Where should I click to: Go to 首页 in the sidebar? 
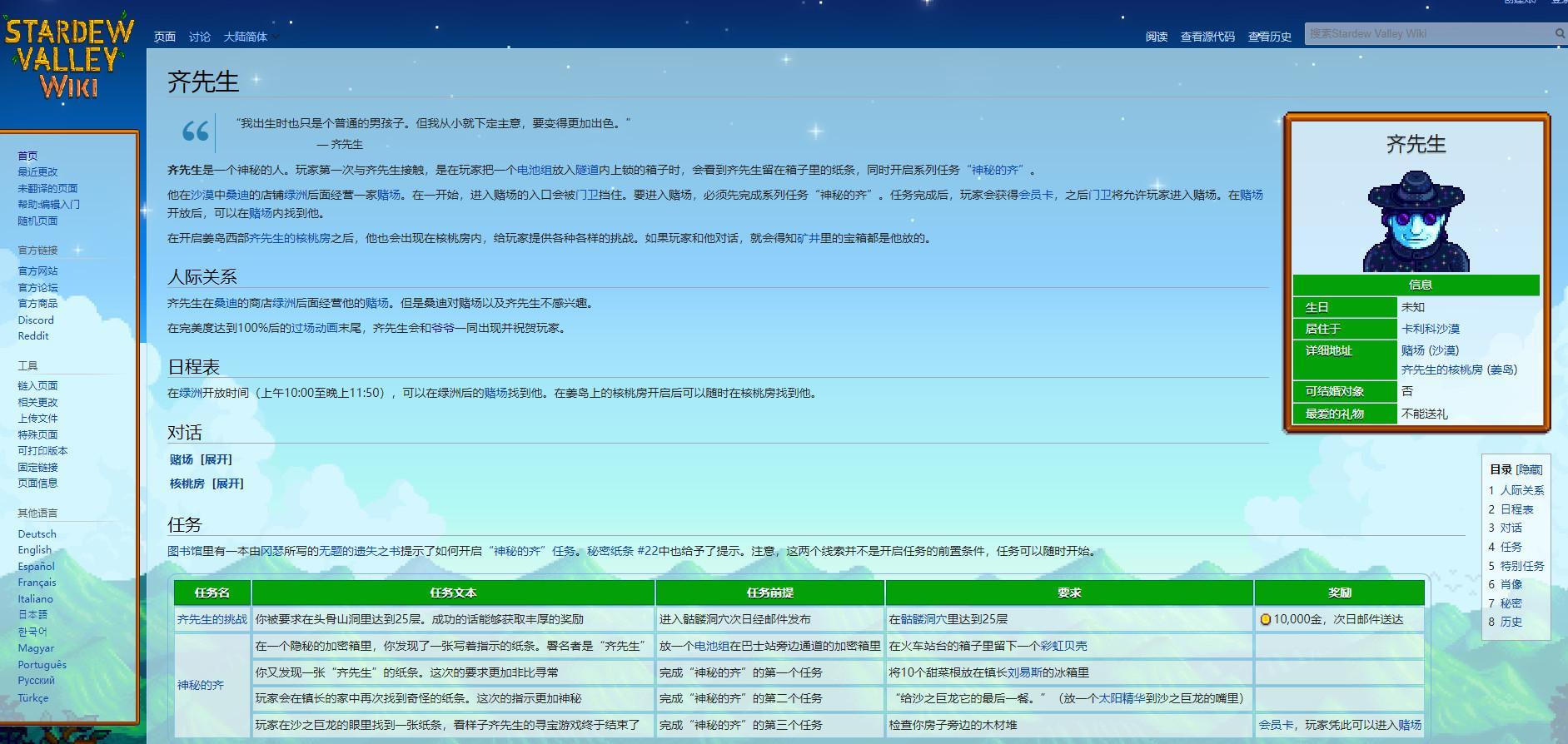(x=27, y=156)
